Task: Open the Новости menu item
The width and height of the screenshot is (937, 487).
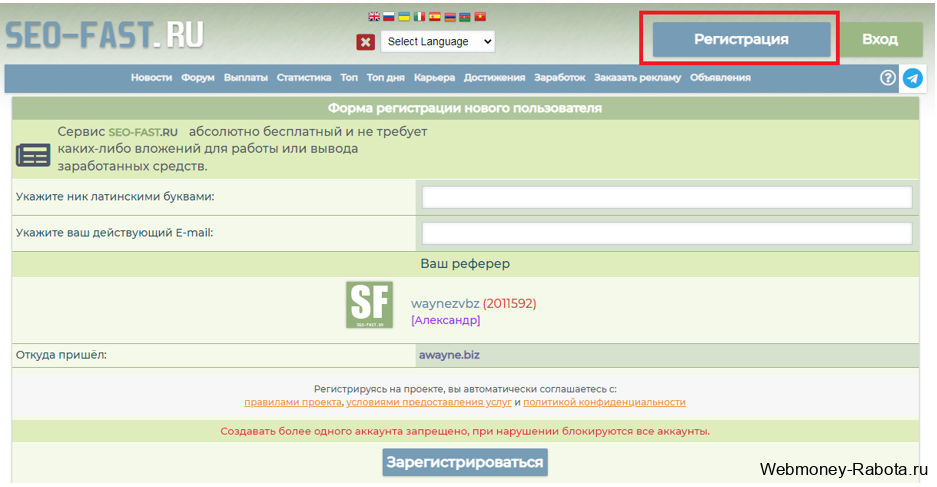Action: pyautogui.click(x=151, y=78)
